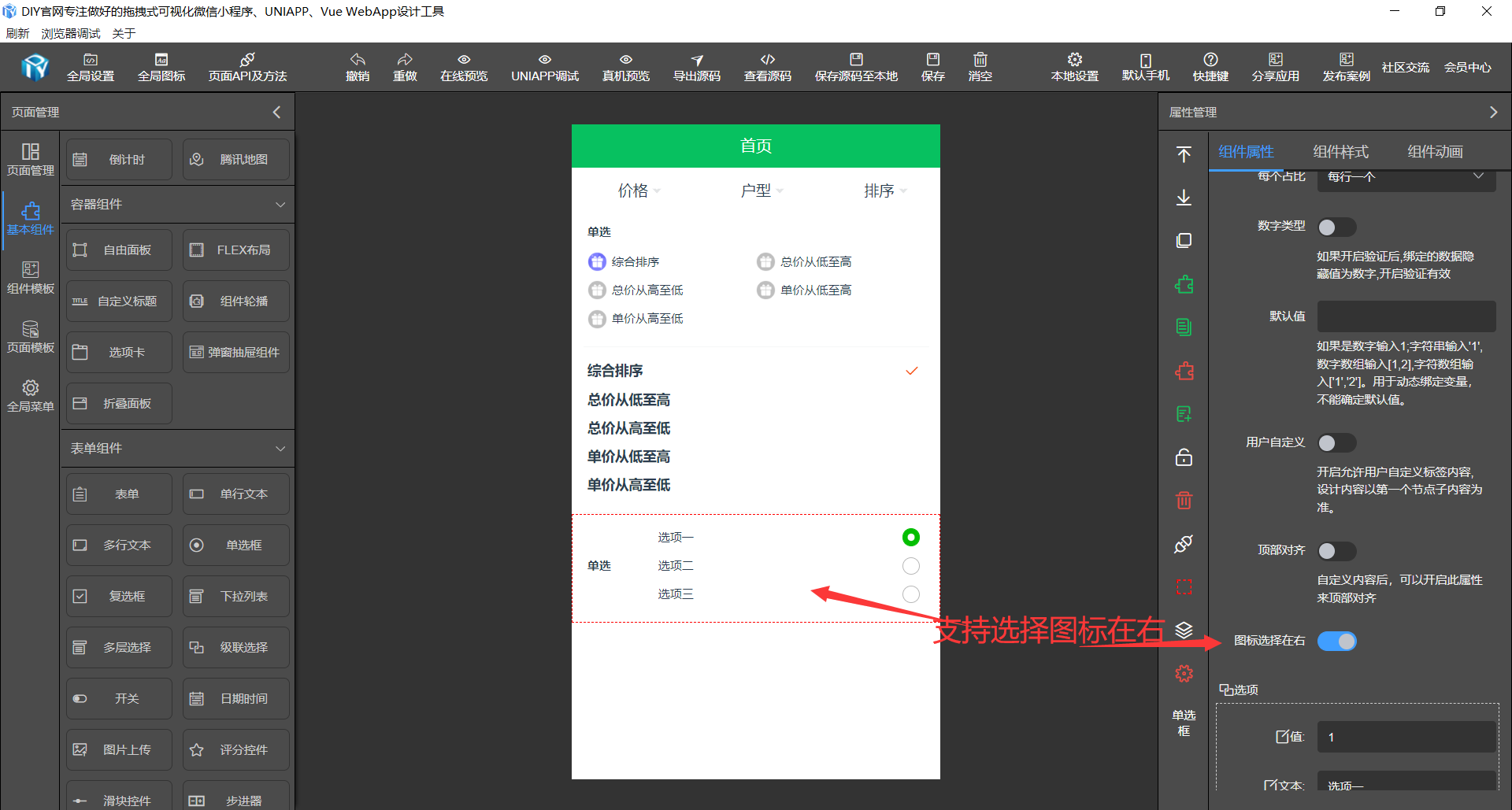Open the 每行一个 dropdown
This screenshot has width=1512, height=810.
(x=1406, y=178)
